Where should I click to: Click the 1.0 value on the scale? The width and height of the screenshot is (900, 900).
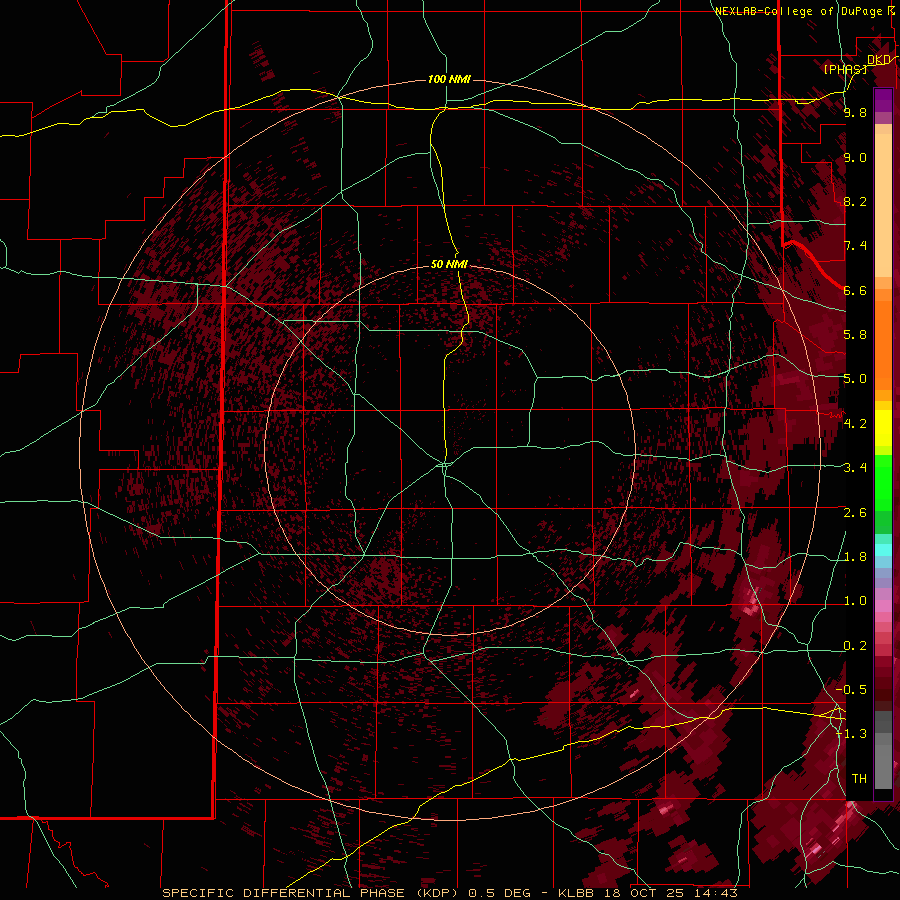pyautogui.click(x=855, y=601)
